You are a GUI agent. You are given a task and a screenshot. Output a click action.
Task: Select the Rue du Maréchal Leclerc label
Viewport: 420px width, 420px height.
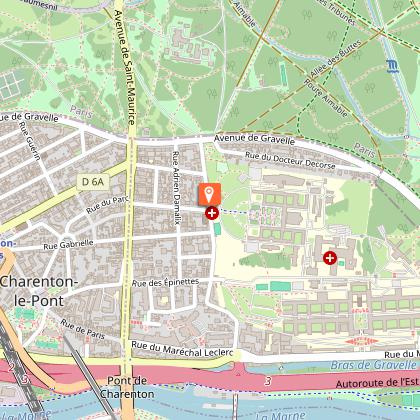pyautogui.click(x=182, y=349)
